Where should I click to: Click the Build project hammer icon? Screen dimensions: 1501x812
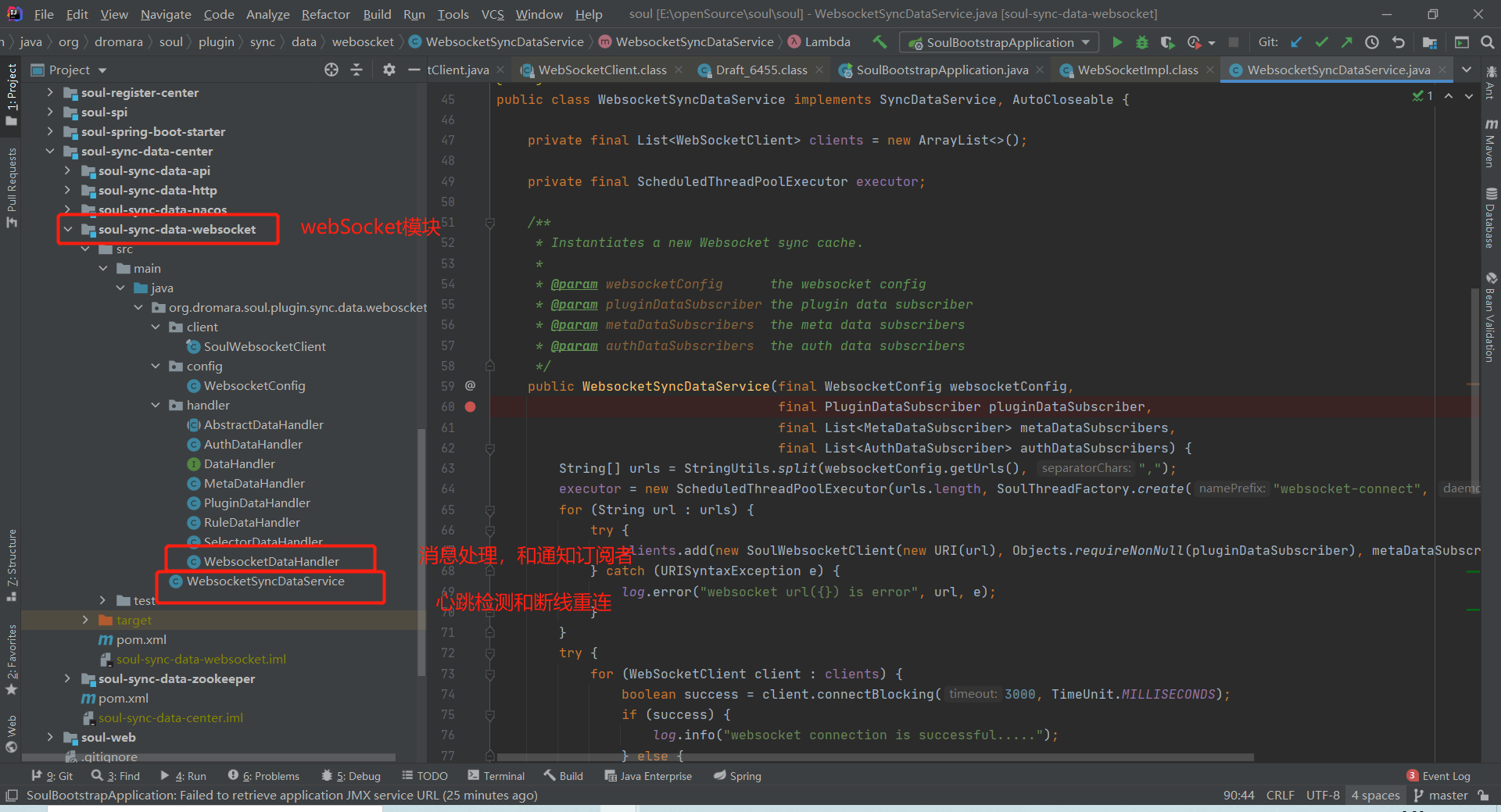[x=879, y=42]
